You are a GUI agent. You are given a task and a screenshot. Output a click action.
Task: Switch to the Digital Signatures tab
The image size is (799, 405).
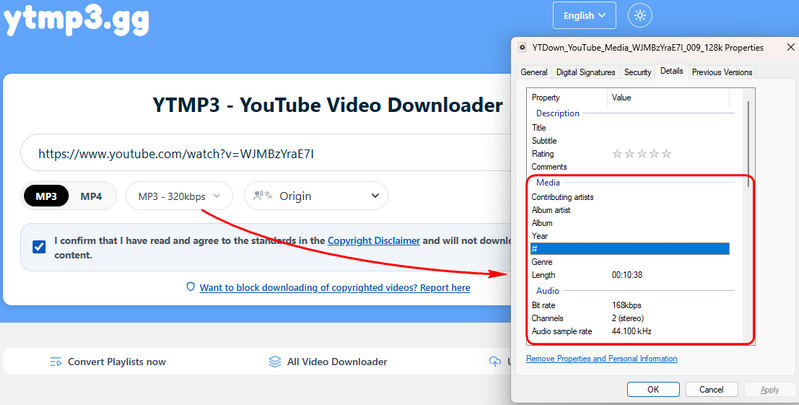pos(585,72)
